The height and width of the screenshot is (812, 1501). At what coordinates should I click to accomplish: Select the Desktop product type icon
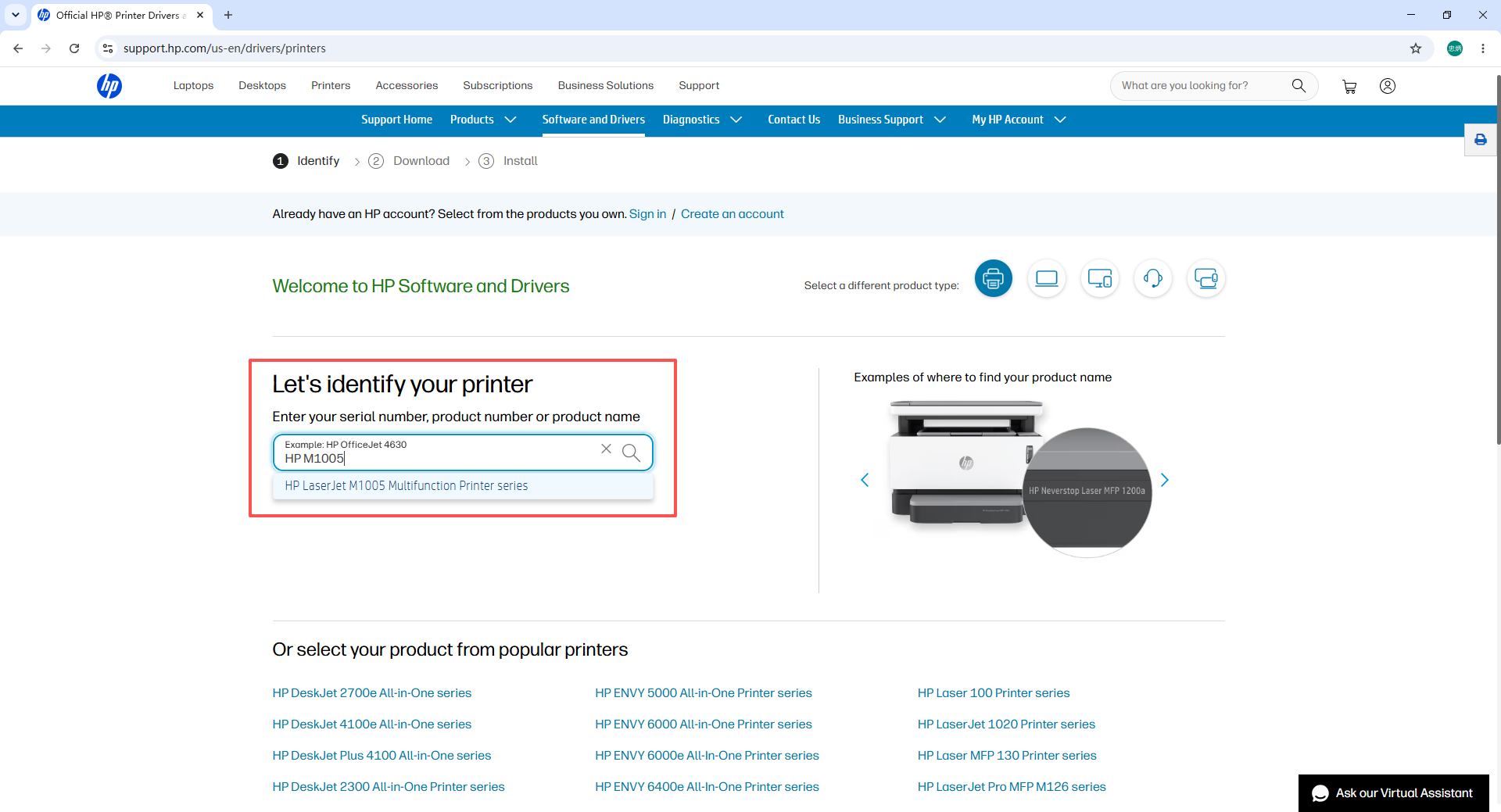tap(1100, 278)
